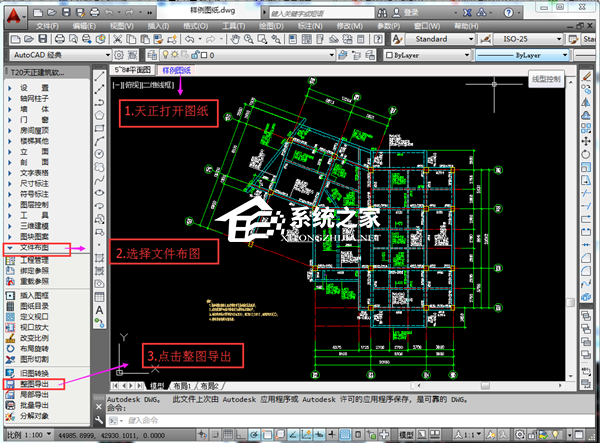Select the Circle draw tool
The width and height of the screenshot is (600, 443).
pos(99,154)
